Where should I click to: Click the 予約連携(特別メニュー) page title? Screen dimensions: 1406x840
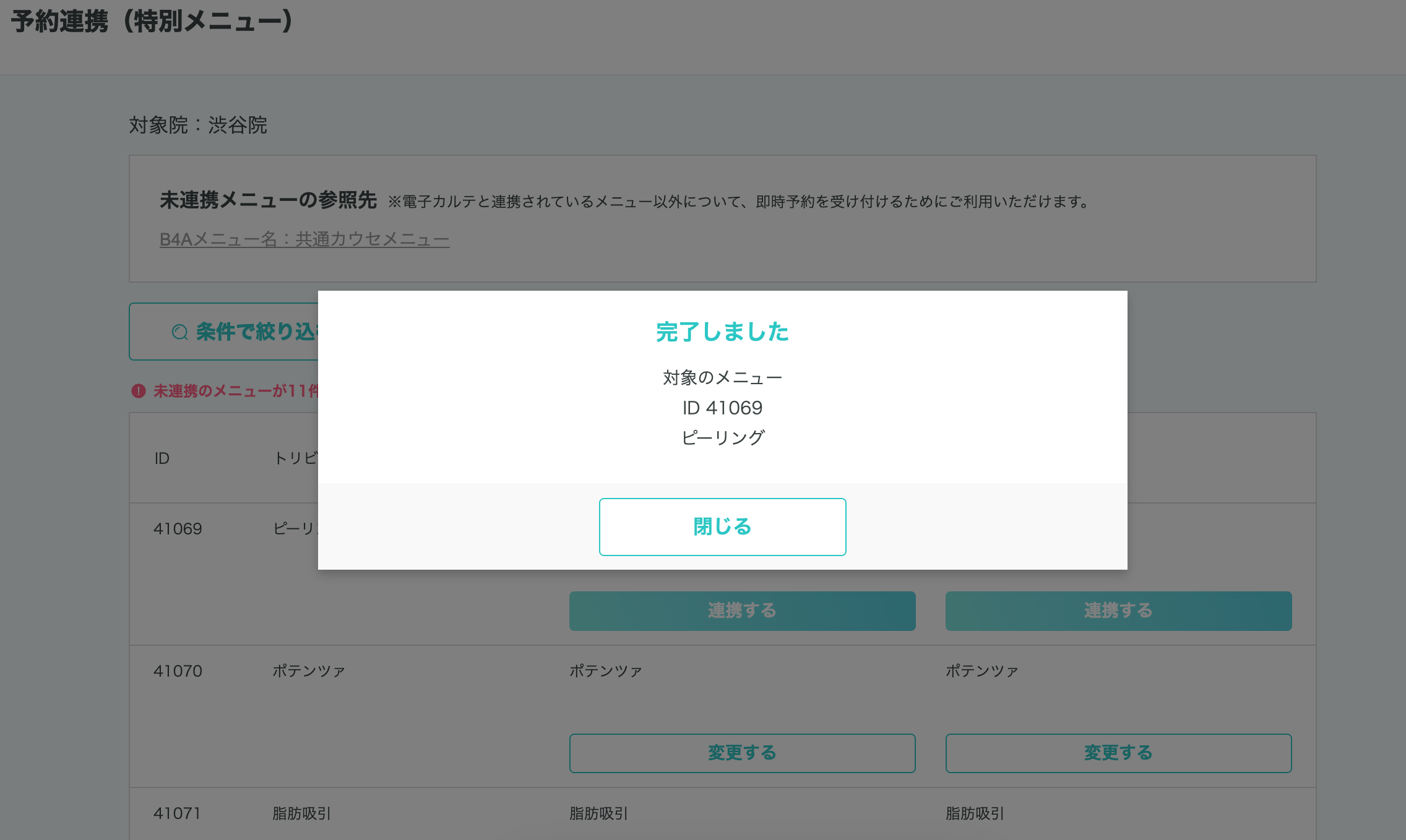[x=152, y=22]
